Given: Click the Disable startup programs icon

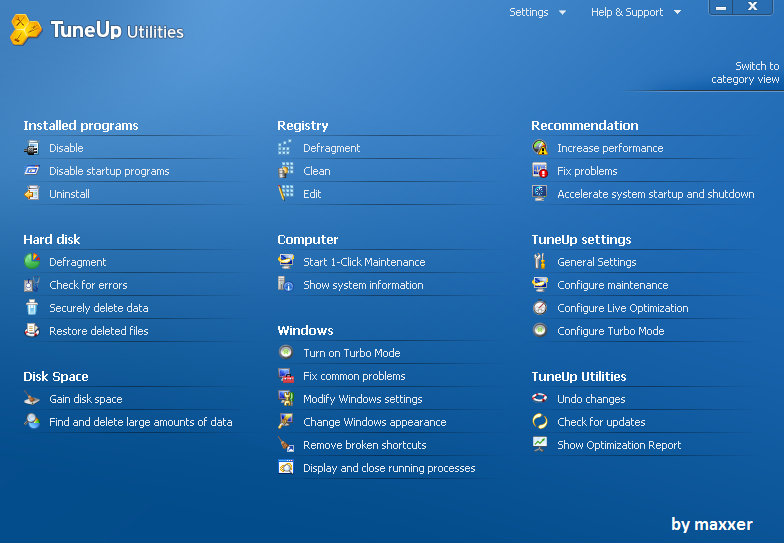Looking at the screenshot, I should click(32, 171).
